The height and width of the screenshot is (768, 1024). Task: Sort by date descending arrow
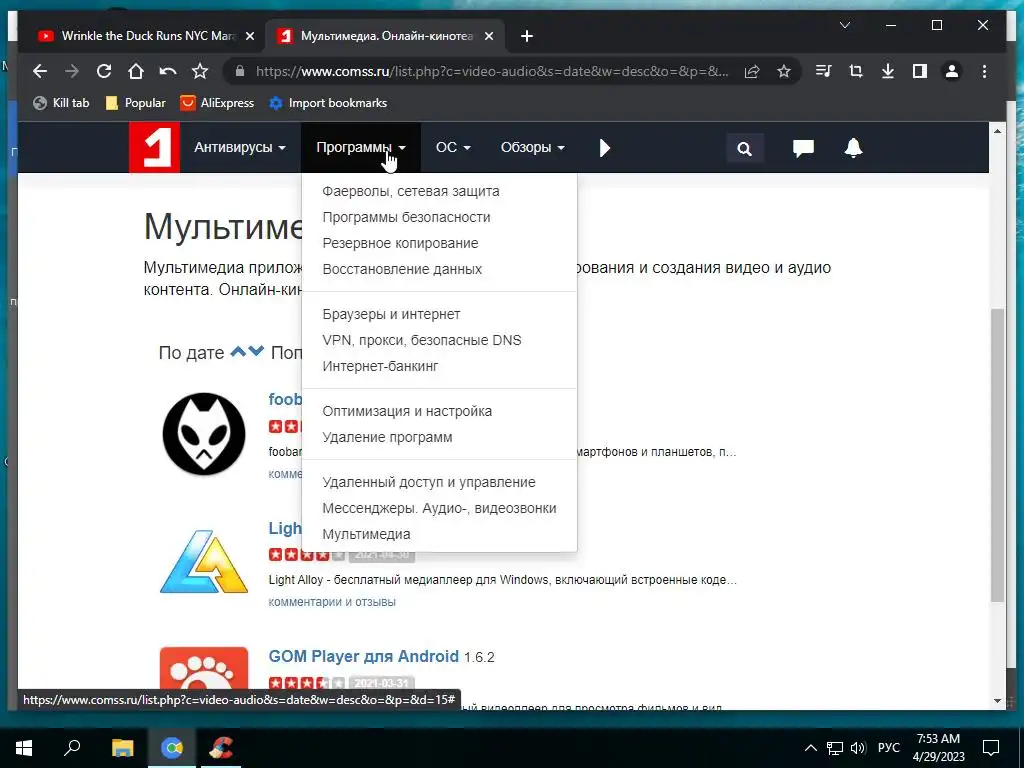[x=256, y=351]
